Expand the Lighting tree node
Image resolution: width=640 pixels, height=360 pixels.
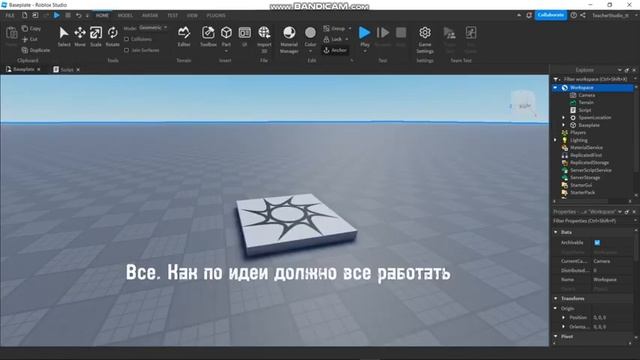tap(555, 140)
